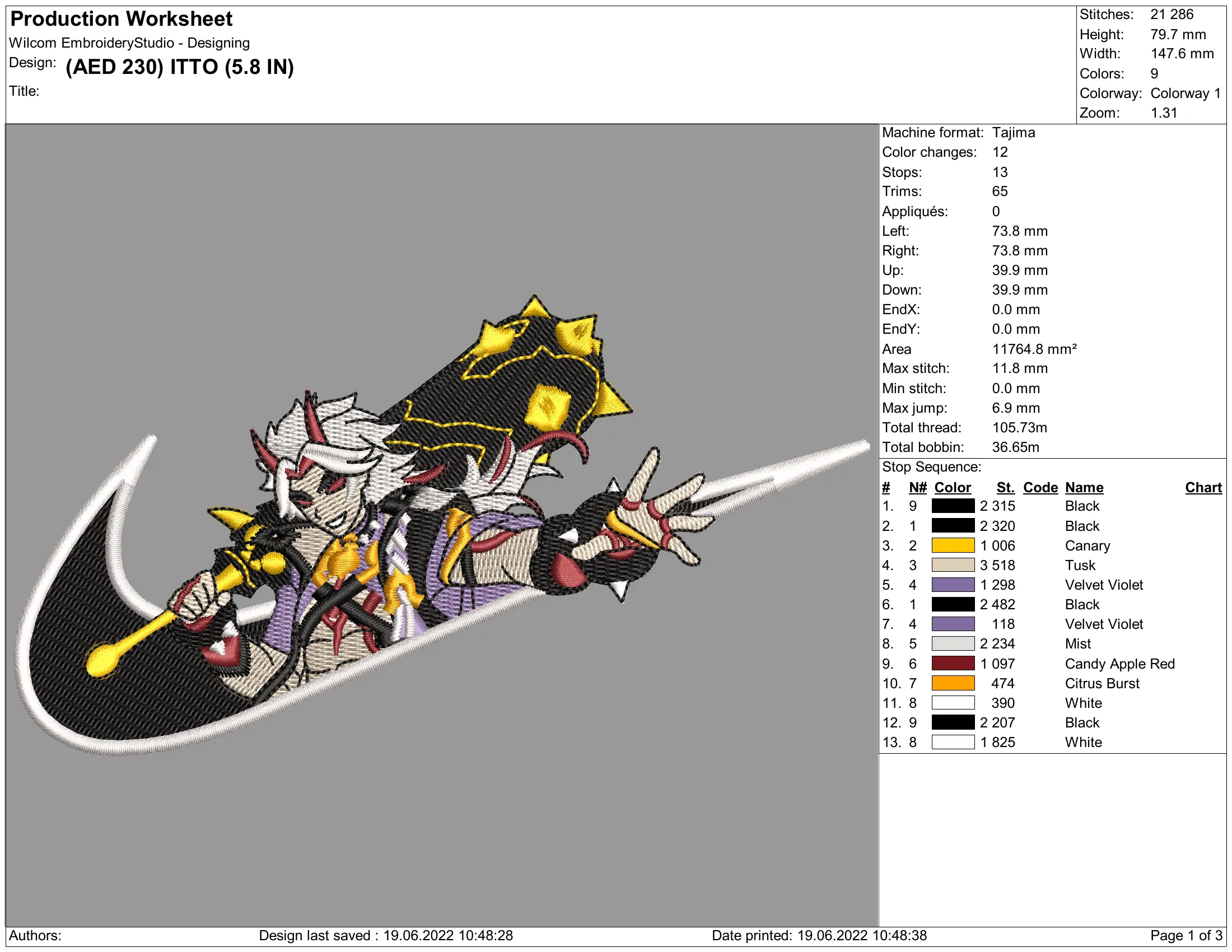Click the 'Name' column header

[1084, 488]
